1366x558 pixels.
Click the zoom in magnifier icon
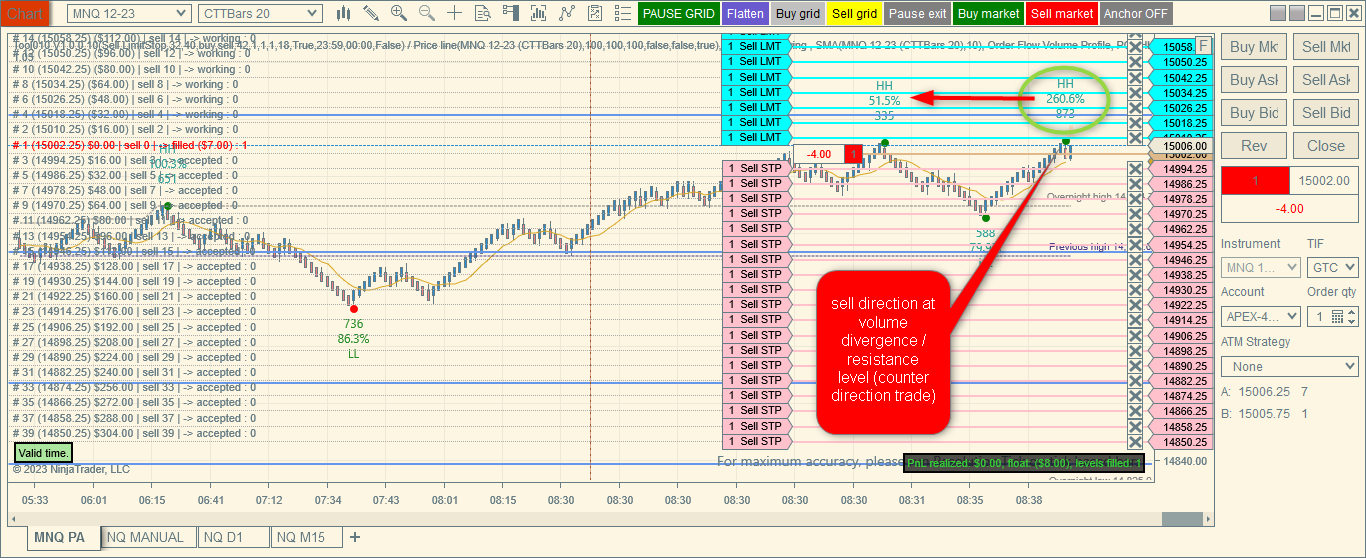pos(399,13)
